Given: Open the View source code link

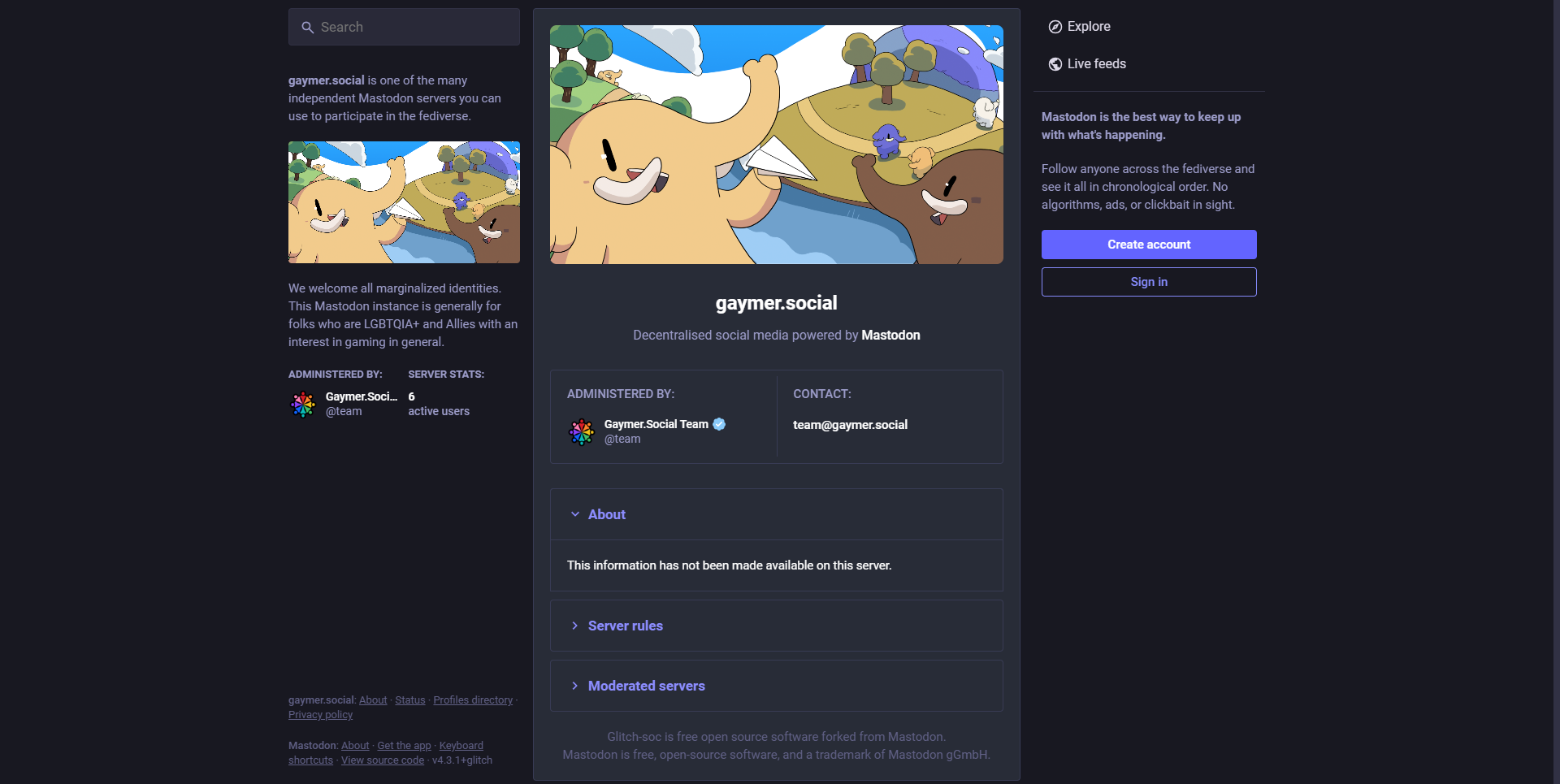Looking at the screenshot, I should [x=383, y=760].
